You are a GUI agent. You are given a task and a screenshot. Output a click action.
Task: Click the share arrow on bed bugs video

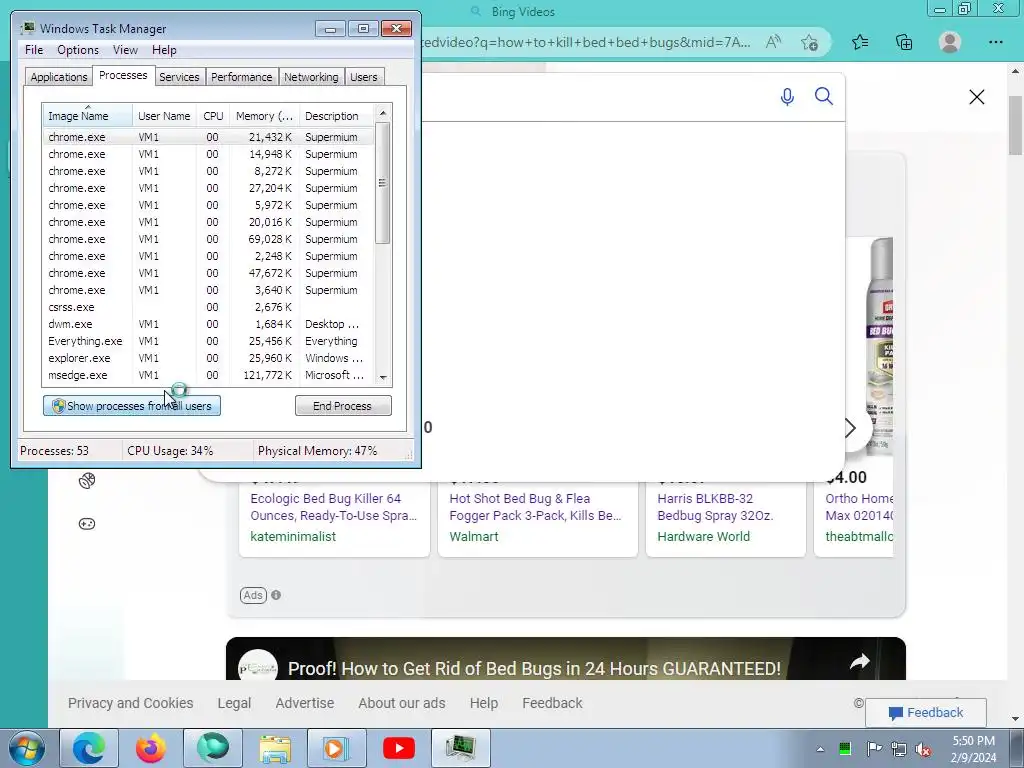coord(859,662)
